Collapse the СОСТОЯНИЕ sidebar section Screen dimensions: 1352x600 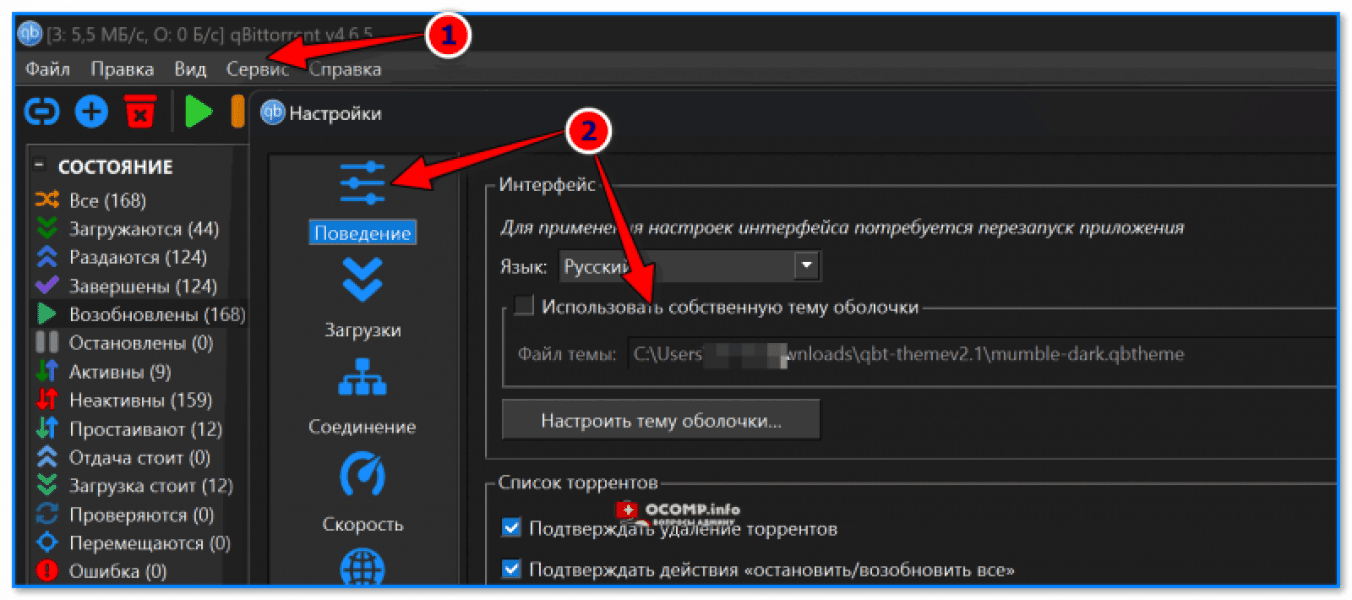click(x=39, y=166)
